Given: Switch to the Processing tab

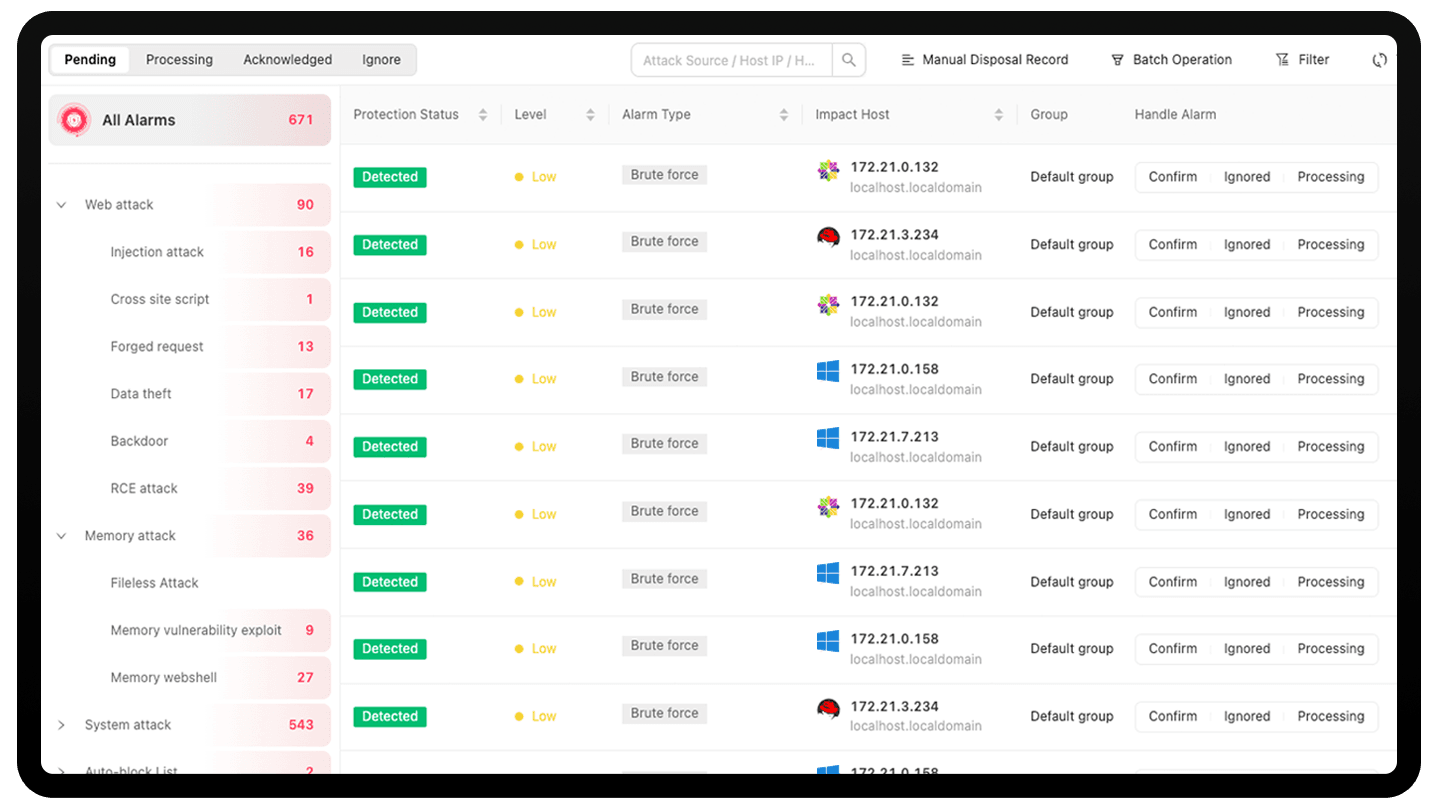Looking at the screenshot, I should click(x=179, y=60).
